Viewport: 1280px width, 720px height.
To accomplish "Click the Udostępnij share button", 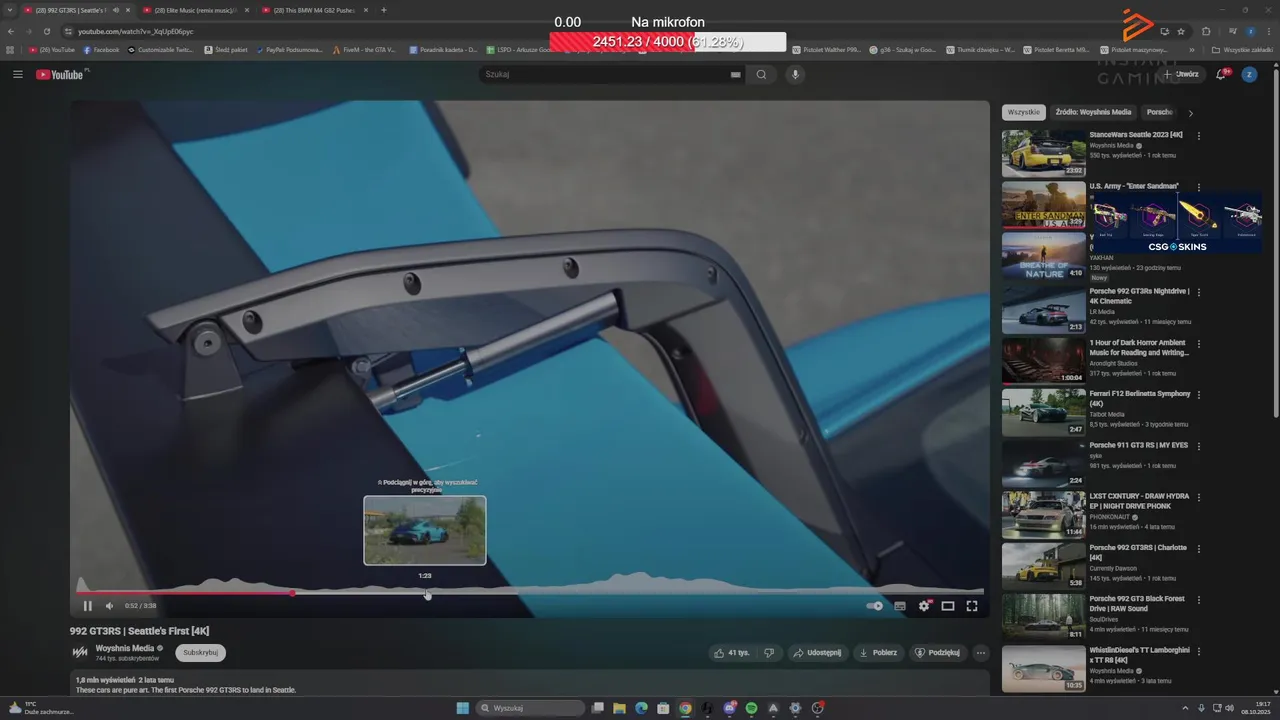I will pos(817,653).
